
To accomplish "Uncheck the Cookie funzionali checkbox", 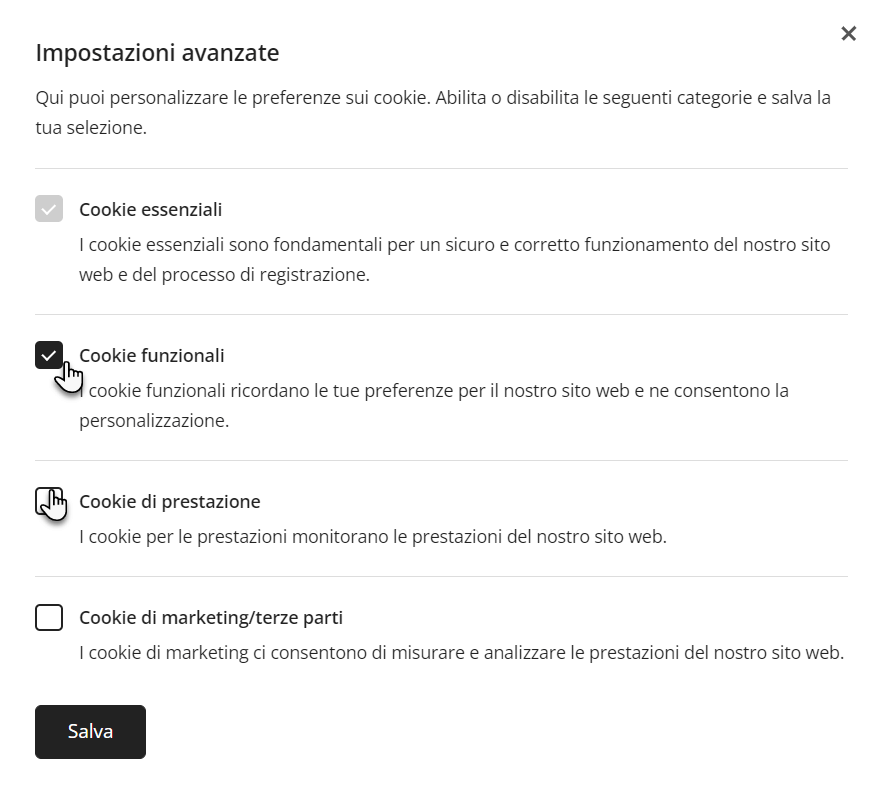I will coord(49,355).
